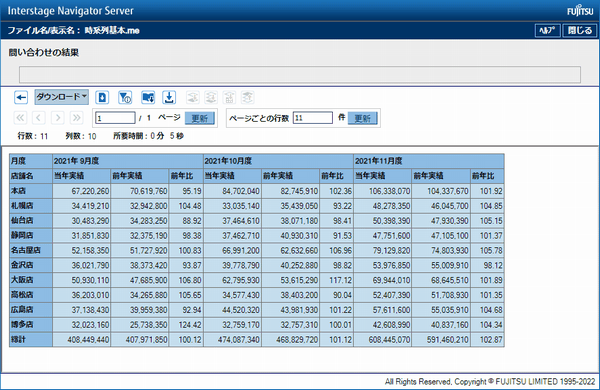Click the page download icon next to ダウンロード

tap(102, 98)
